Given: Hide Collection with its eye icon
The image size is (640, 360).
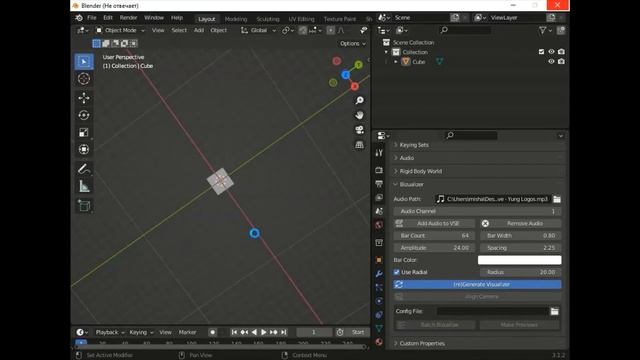Looking at the screenshot, I should 551,52.
